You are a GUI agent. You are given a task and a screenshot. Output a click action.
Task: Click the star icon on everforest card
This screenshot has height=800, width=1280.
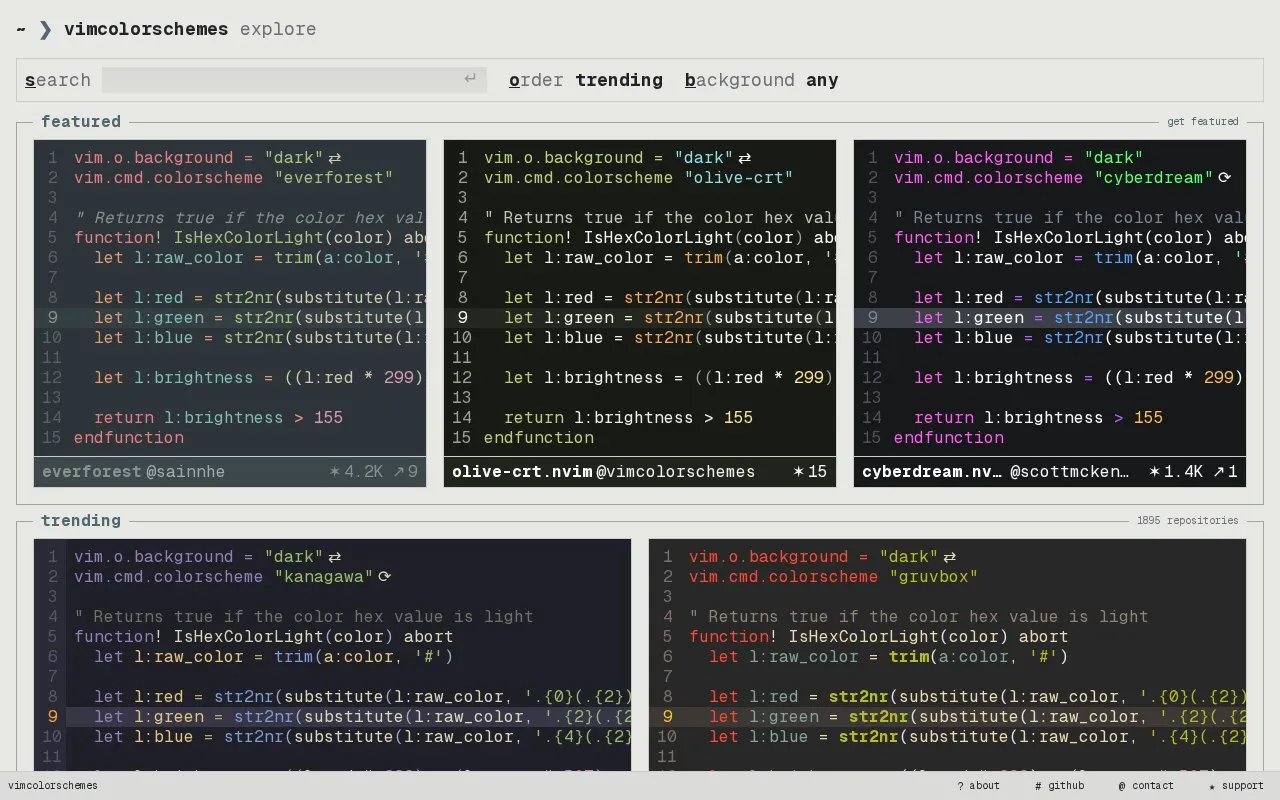[x=334, y=471]
